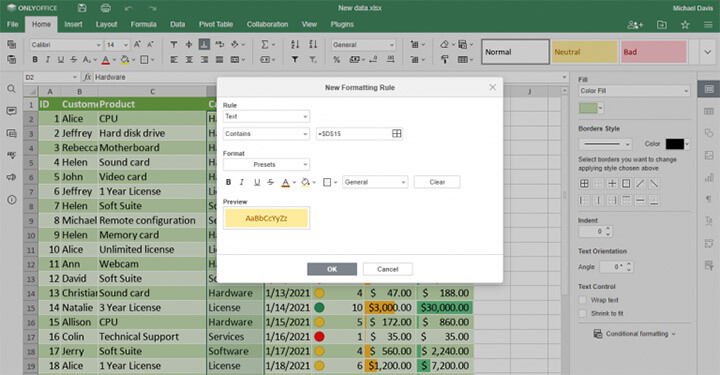Click the manage sharing user icon top right
The height and width of the screenshot is (375, 720).
(635, 25)
